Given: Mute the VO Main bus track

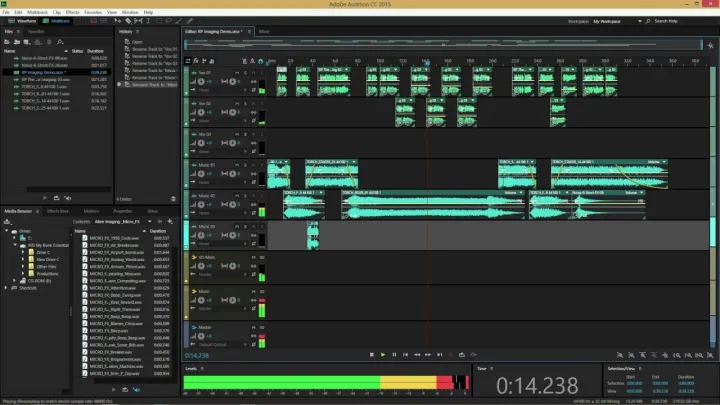Looking at the screenshot, I should 253,257.
